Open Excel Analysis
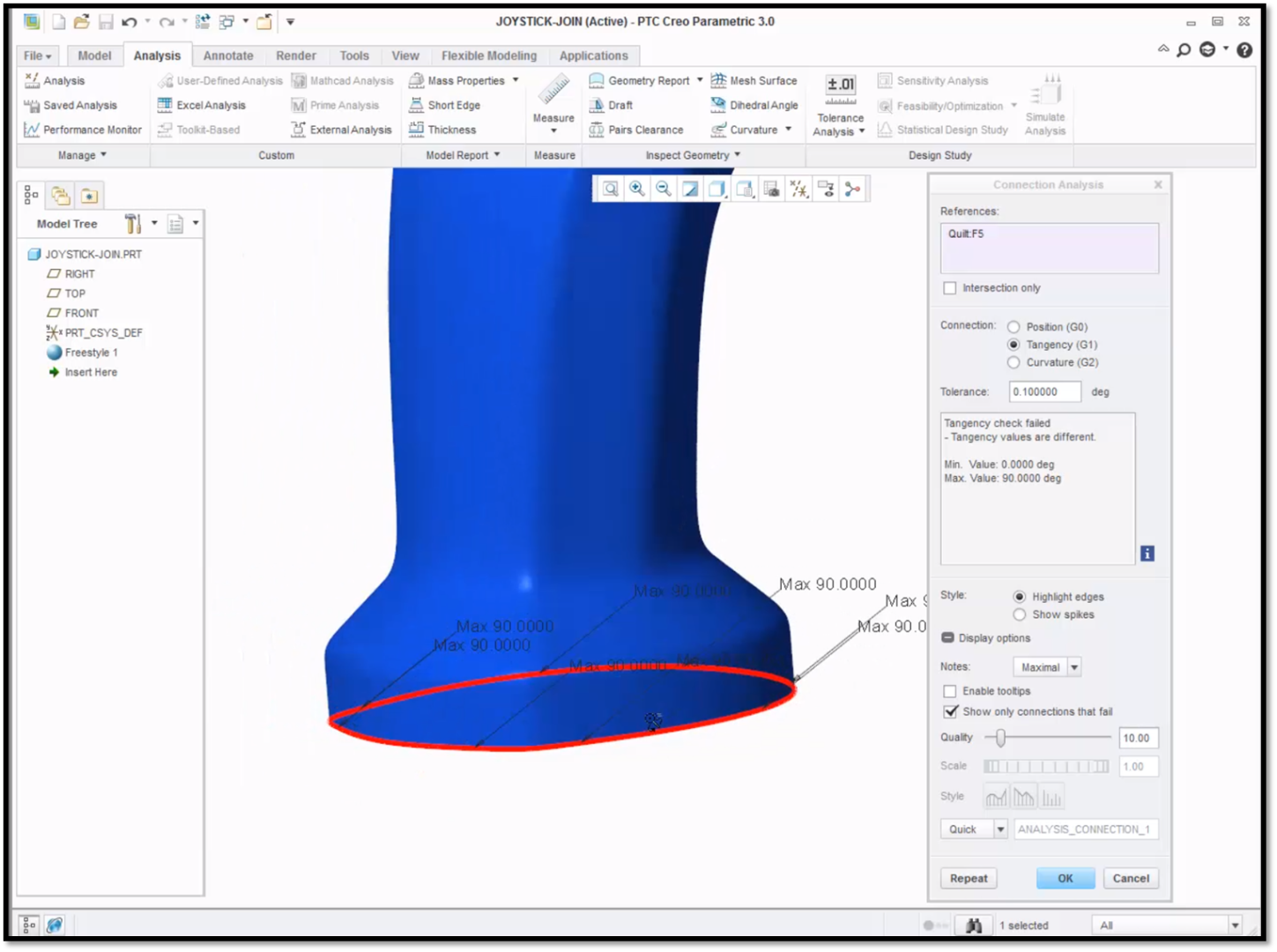Image resolution: width=1277 pixels, height=952 pixels. coord(202,105)
